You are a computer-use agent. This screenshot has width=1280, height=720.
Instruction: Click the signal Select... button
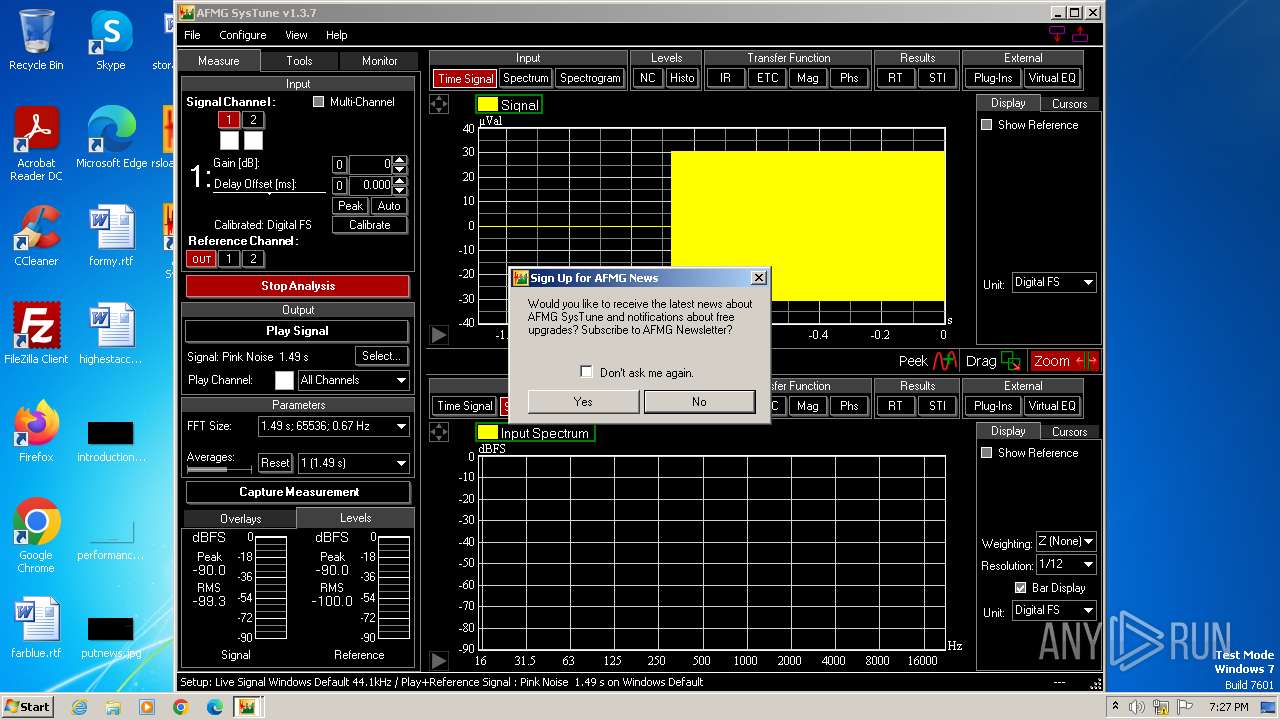point(381,356)
